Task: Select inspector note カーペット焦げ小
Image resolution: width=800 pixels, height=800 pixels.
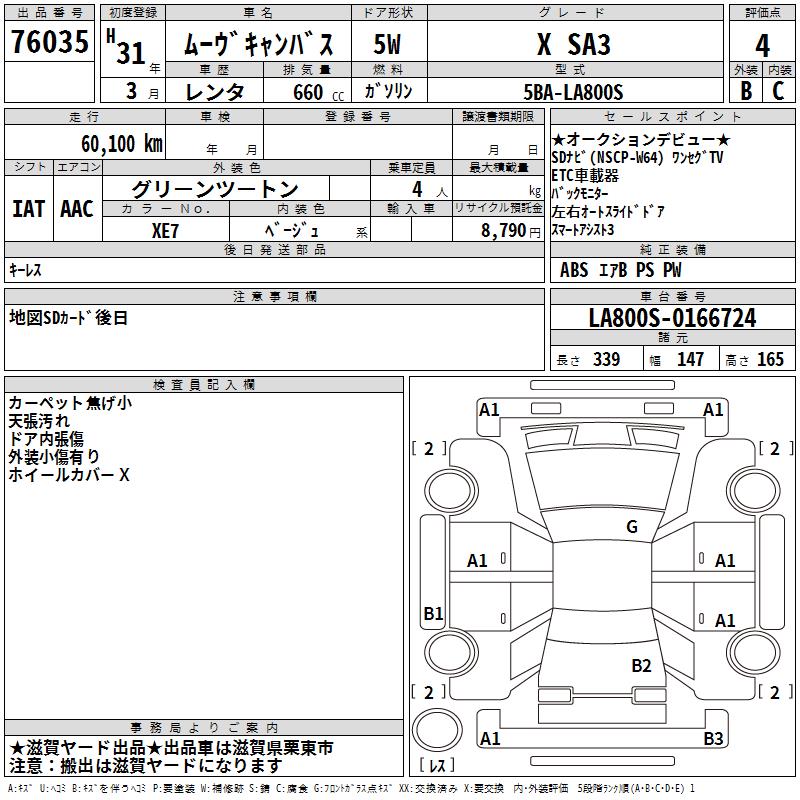Action: click(x=70, y=403)
